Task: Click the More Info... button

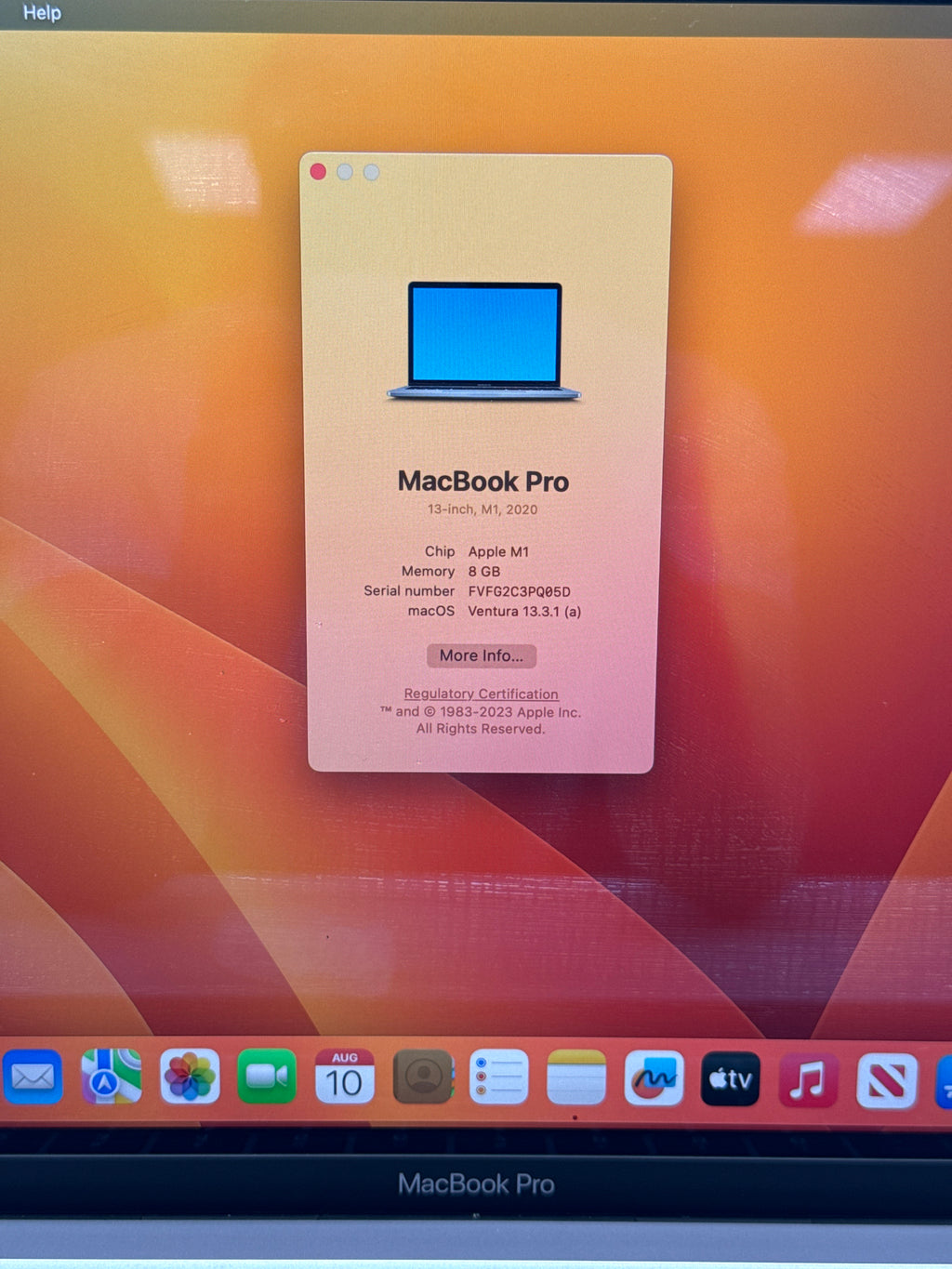Action: click(482, 655)
